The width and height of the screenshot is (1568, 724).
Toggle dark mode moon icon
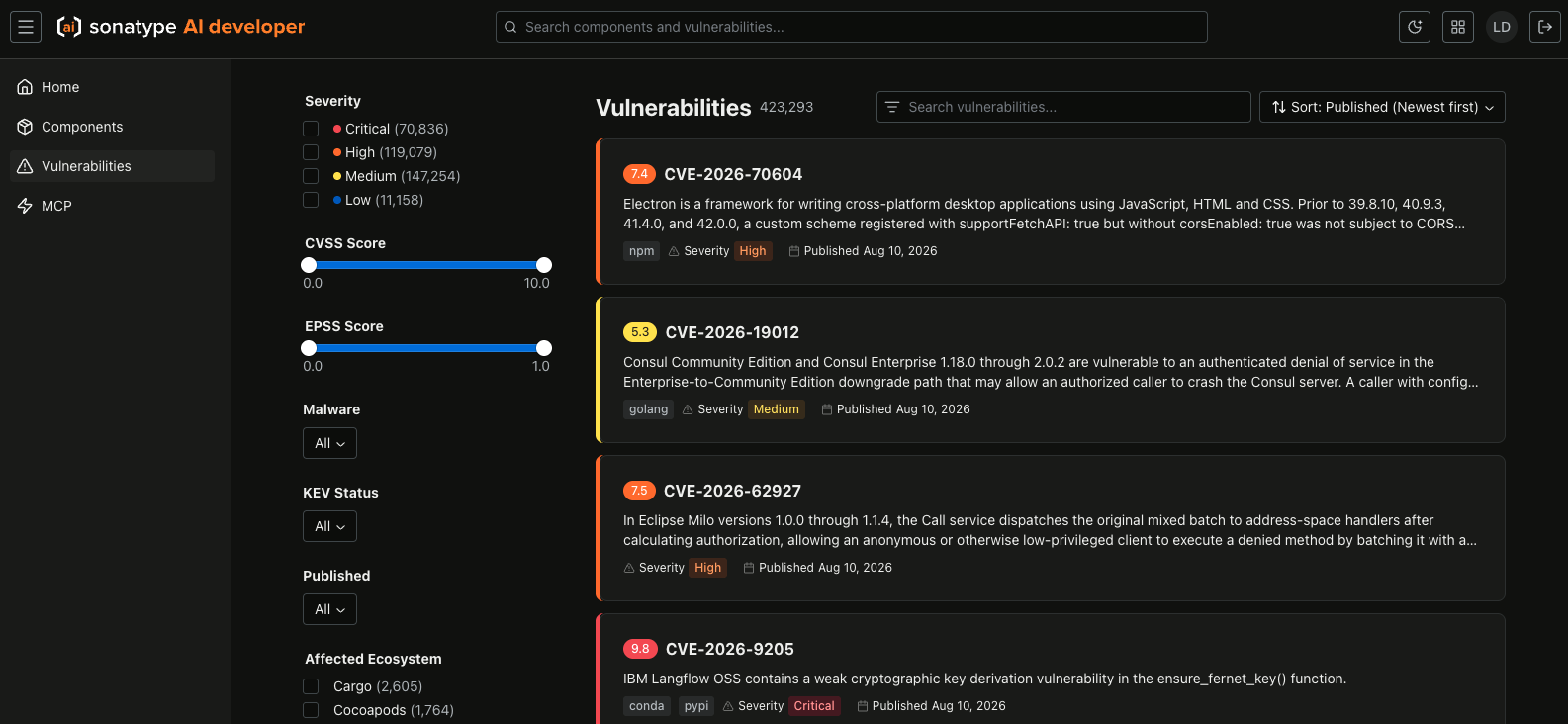point(1415,27)
